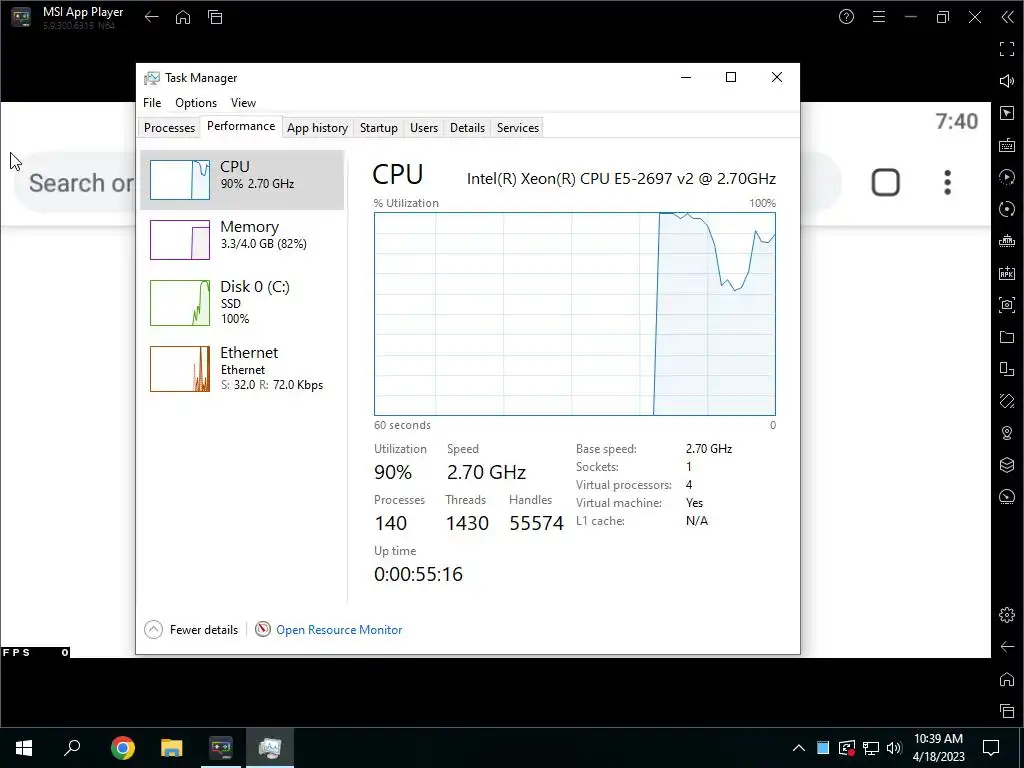The width and height of the screenshot is (1024, 768).
Task: Switch to the Users tab
Action: click(x=424, y=128)
